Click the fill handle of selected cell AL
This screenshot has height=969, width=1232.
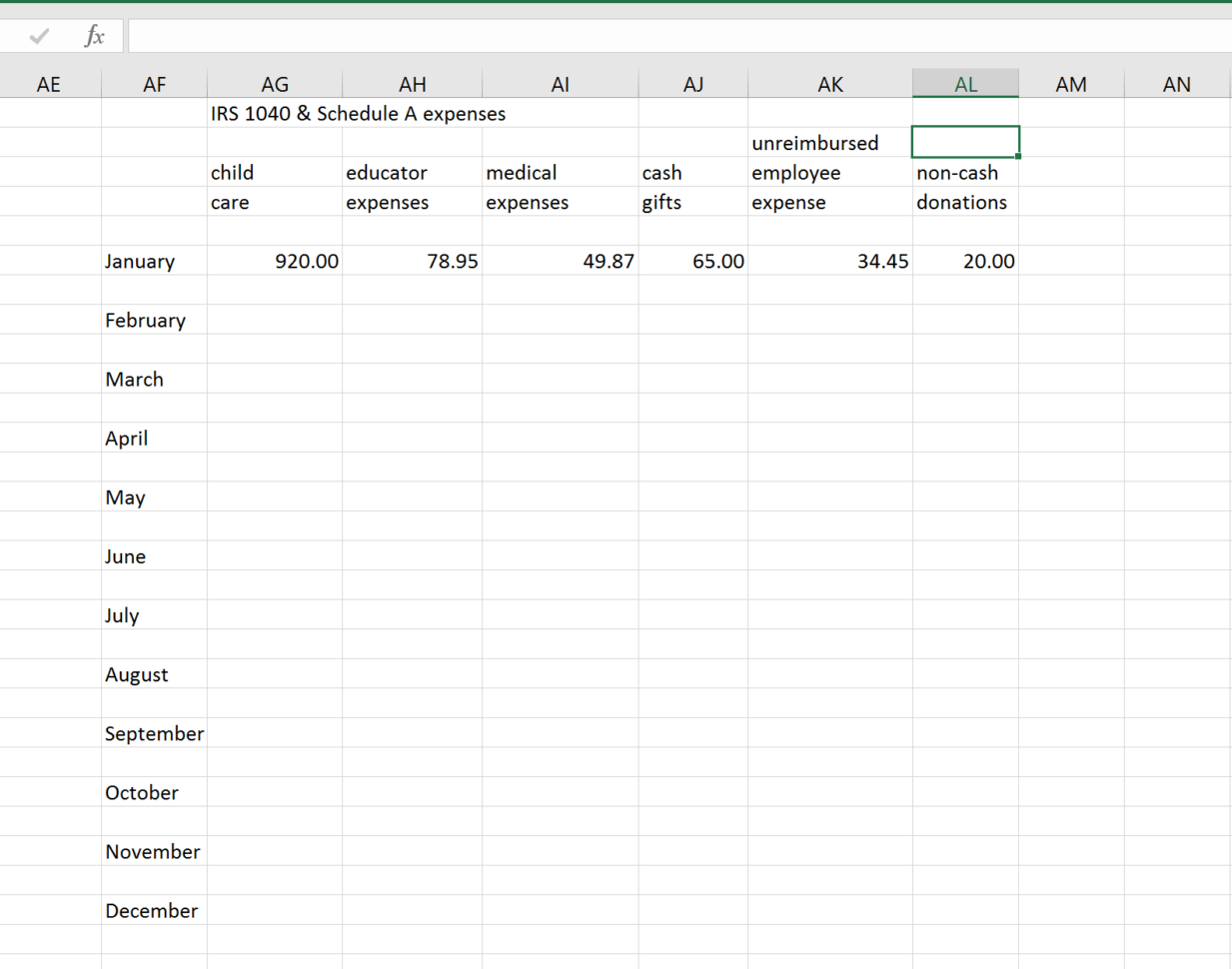pos(1019,156)
